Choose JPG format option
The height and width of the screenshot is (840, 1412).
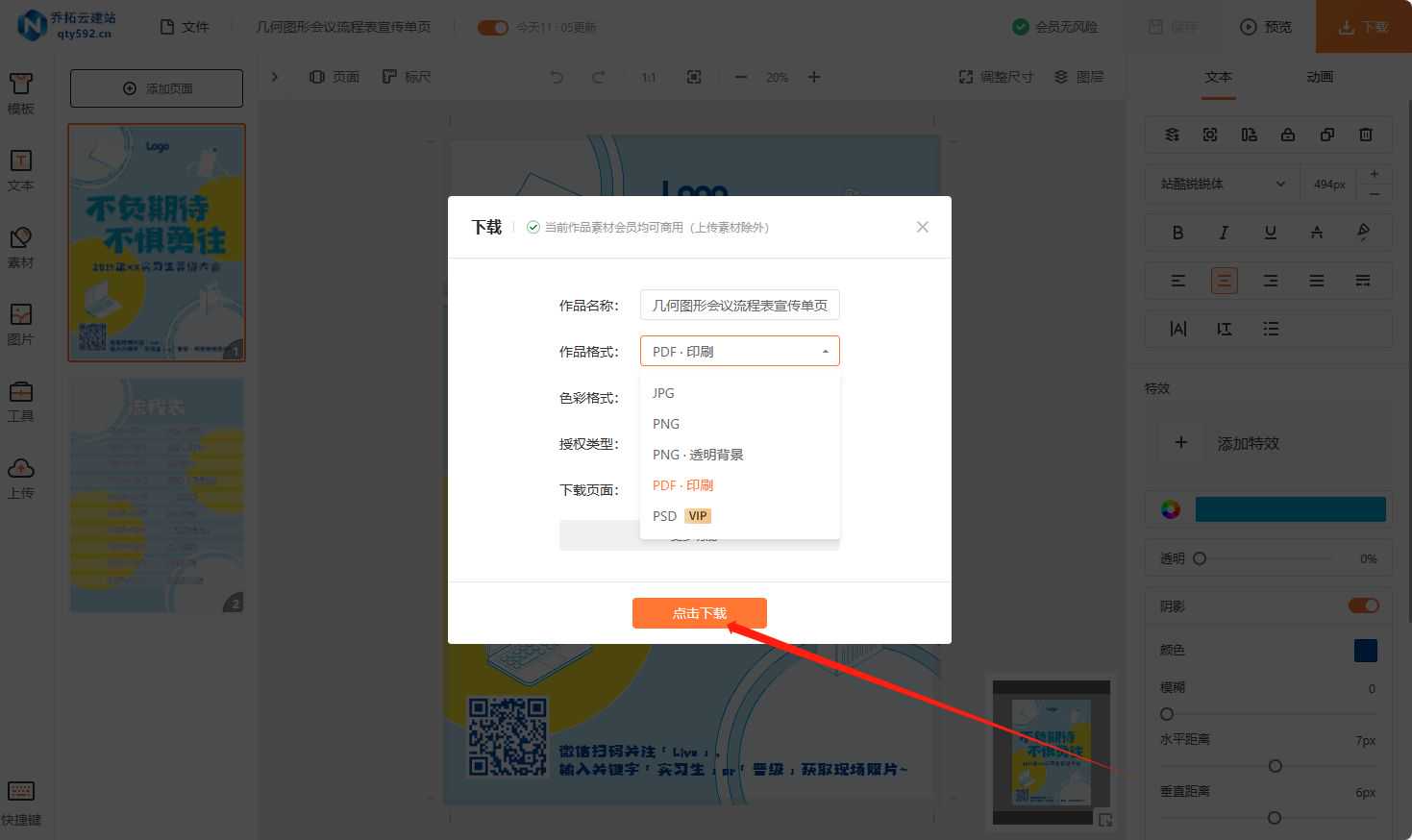point(663,393)
